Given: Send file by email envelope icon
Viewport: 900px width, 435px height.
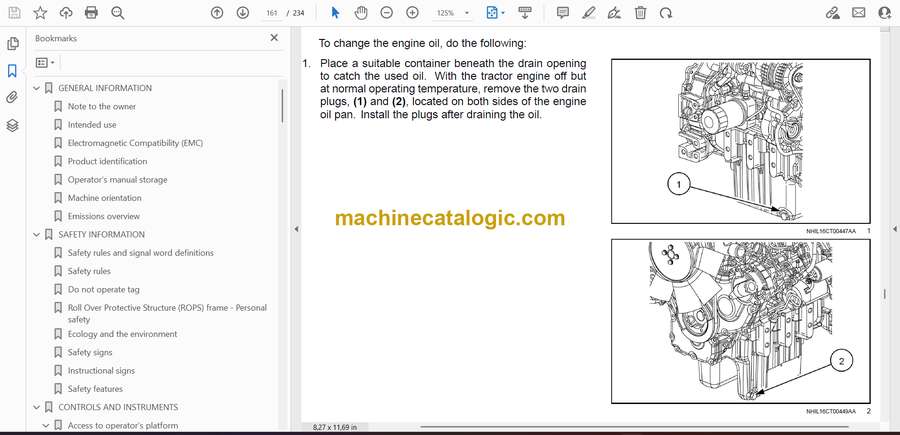Looking at the screenshot, I should coord(859,13).
